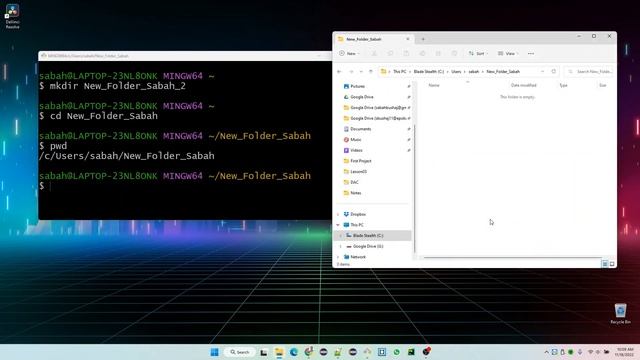Open the Recycle Bin desktop icon
This screenshot has width=640, height=360.
click(620, 313)
